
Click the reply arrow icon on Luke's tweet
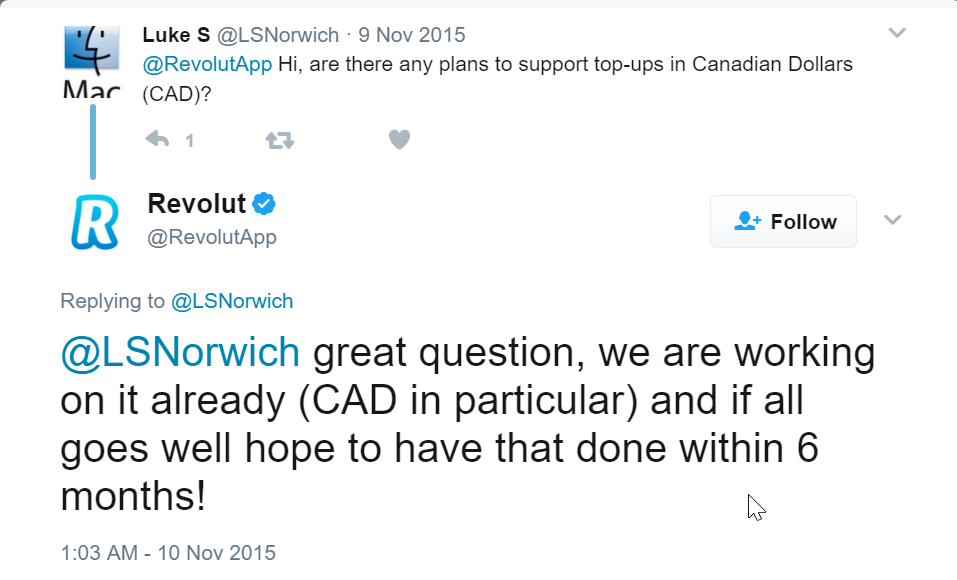[x=157, y=140]
